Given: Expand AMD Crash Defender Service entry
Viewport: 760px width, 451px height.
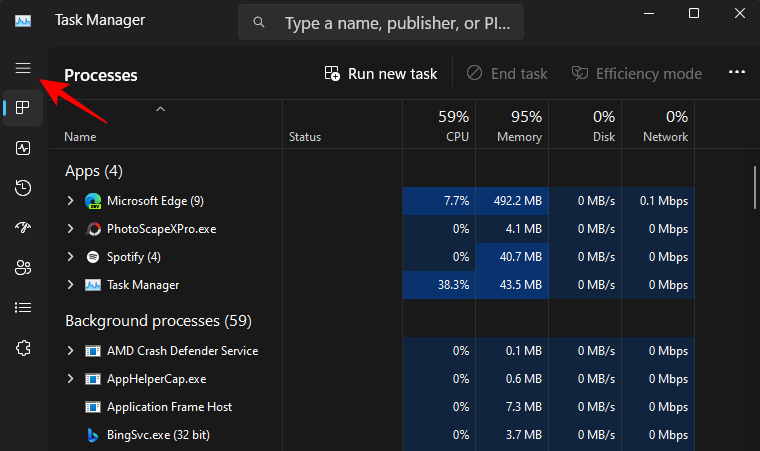Looking at the screenshot, I should coord(70,351).
